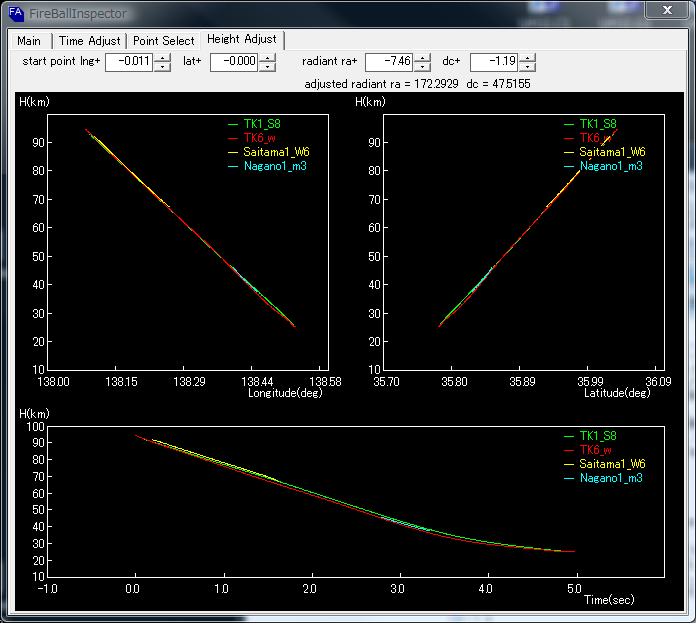Decrease dc+ with the down arrow
Image resolution: width=696 pixels, height=623 pixels.
[x=528, y=67]
